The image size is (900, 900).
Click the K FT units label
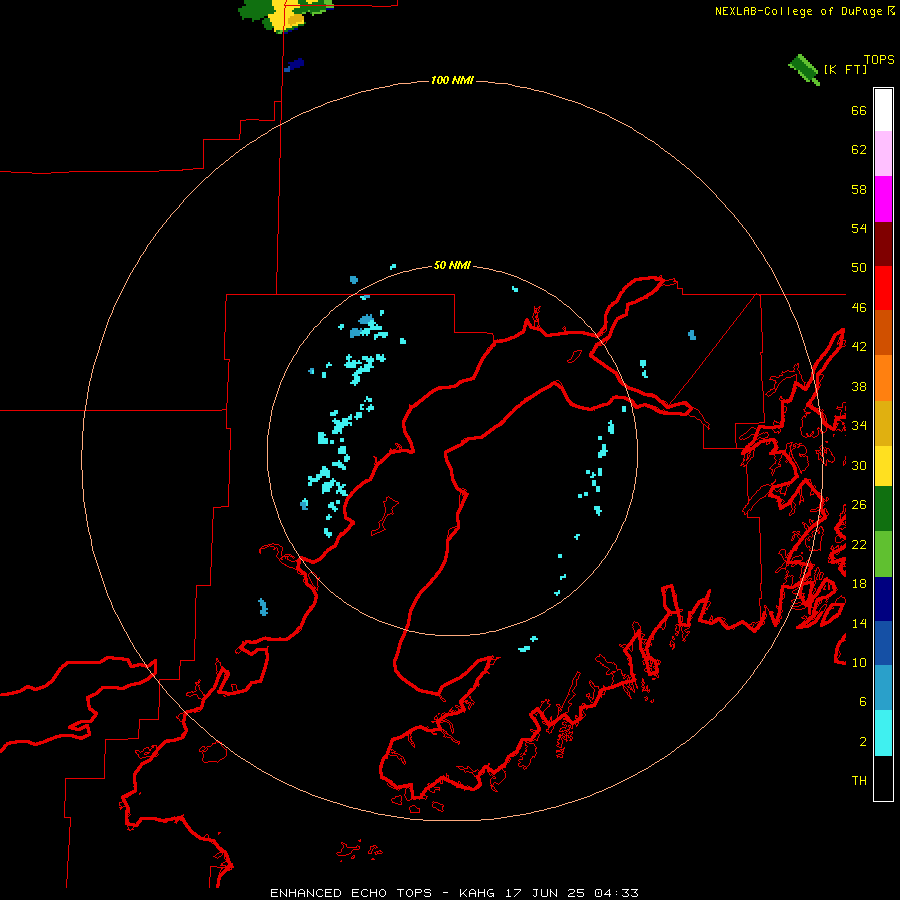coord(845,69)
